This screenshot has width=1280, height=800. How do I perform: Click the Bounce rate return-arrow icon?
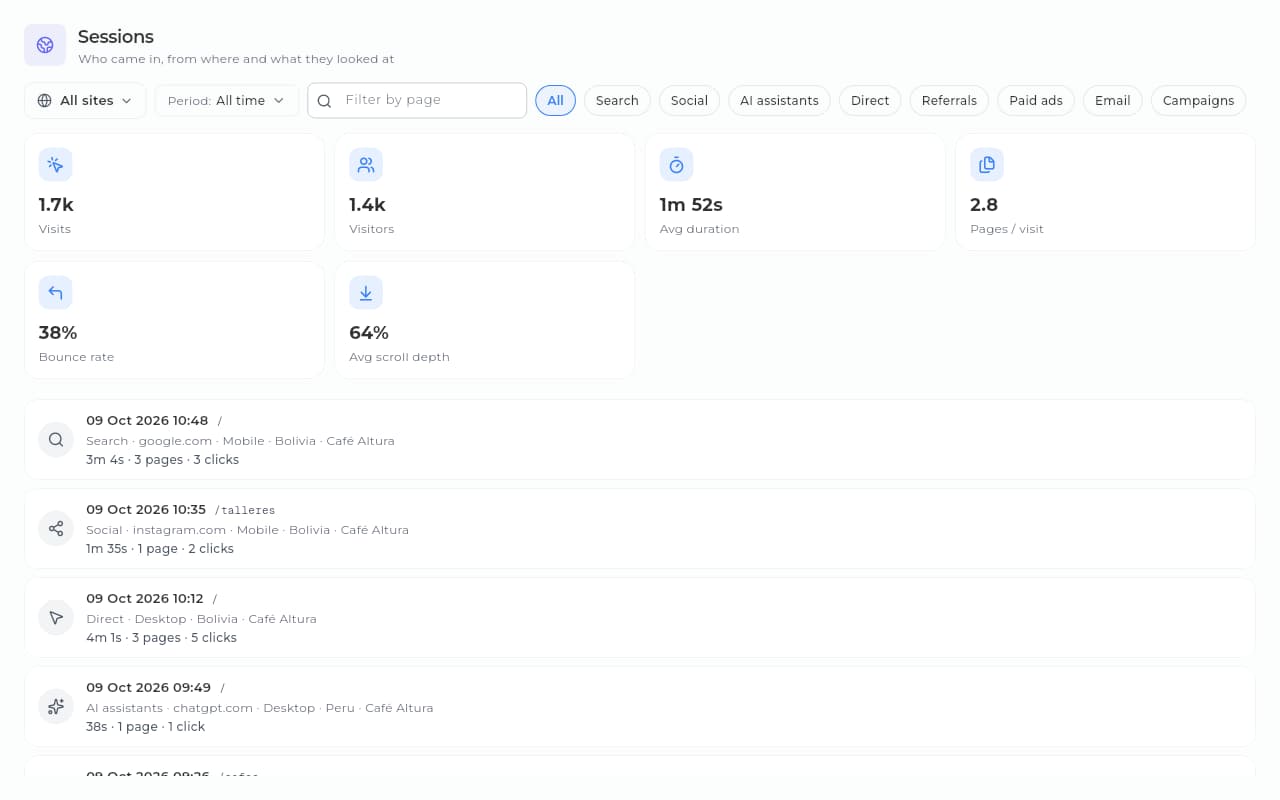pyautogui.click(x=55, y=293)
